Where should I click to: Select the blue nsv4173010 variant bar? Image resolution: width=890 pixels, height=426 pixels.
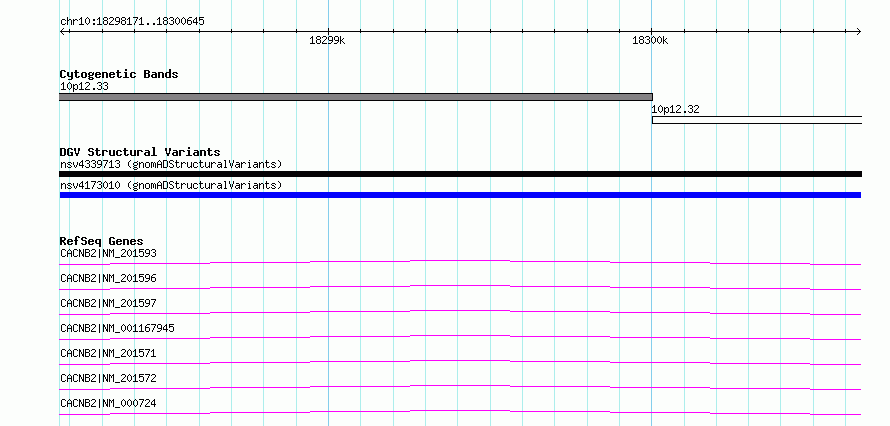(461, 195)
